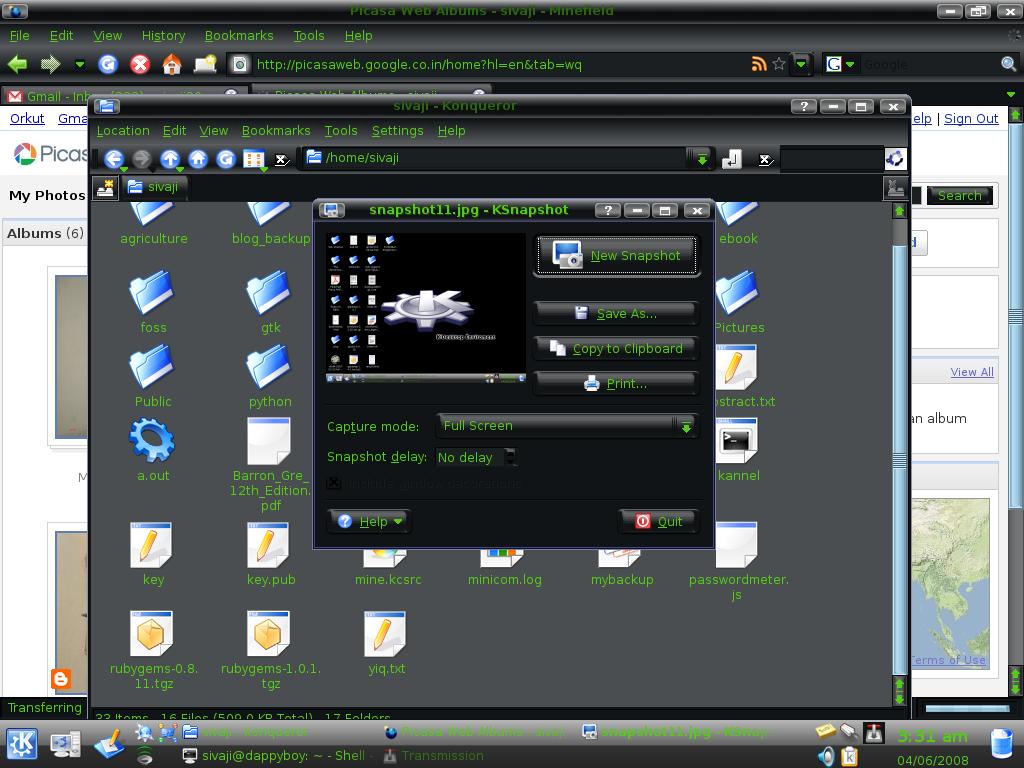Open the gtk folder
The image size is (1024, 768).
point(270,301)
